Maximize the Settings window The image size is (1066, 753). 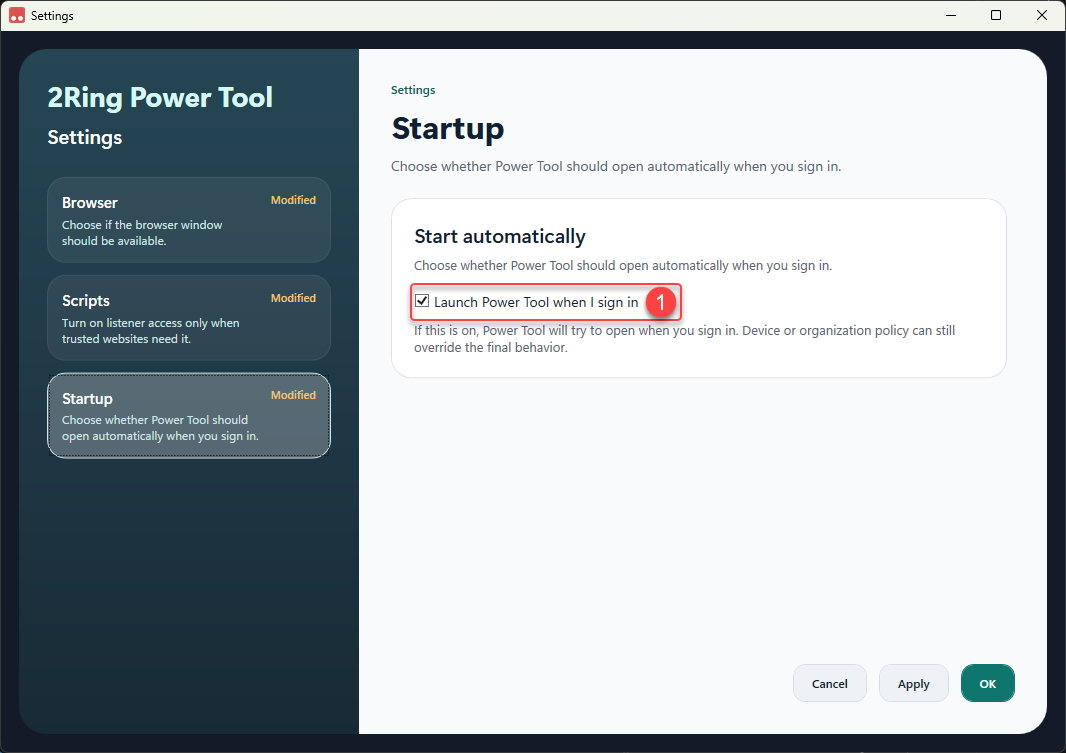996,15
